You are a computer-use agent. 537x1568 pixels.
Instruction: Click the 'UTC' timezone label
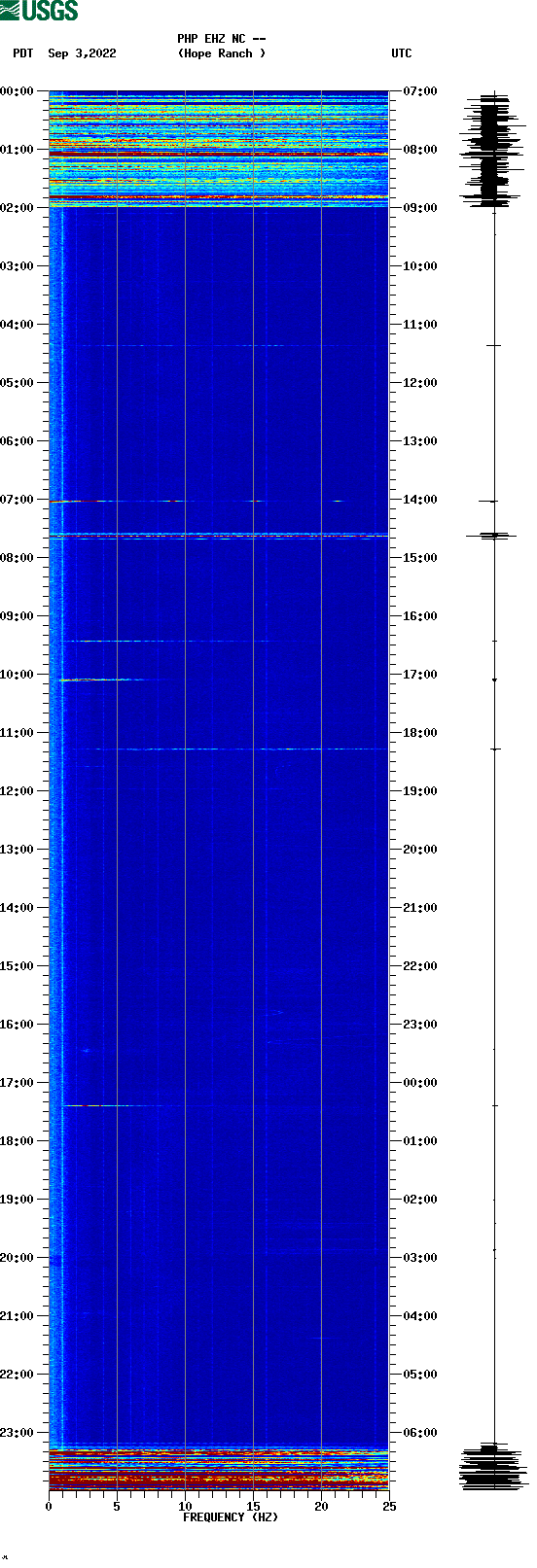[402, 53]
